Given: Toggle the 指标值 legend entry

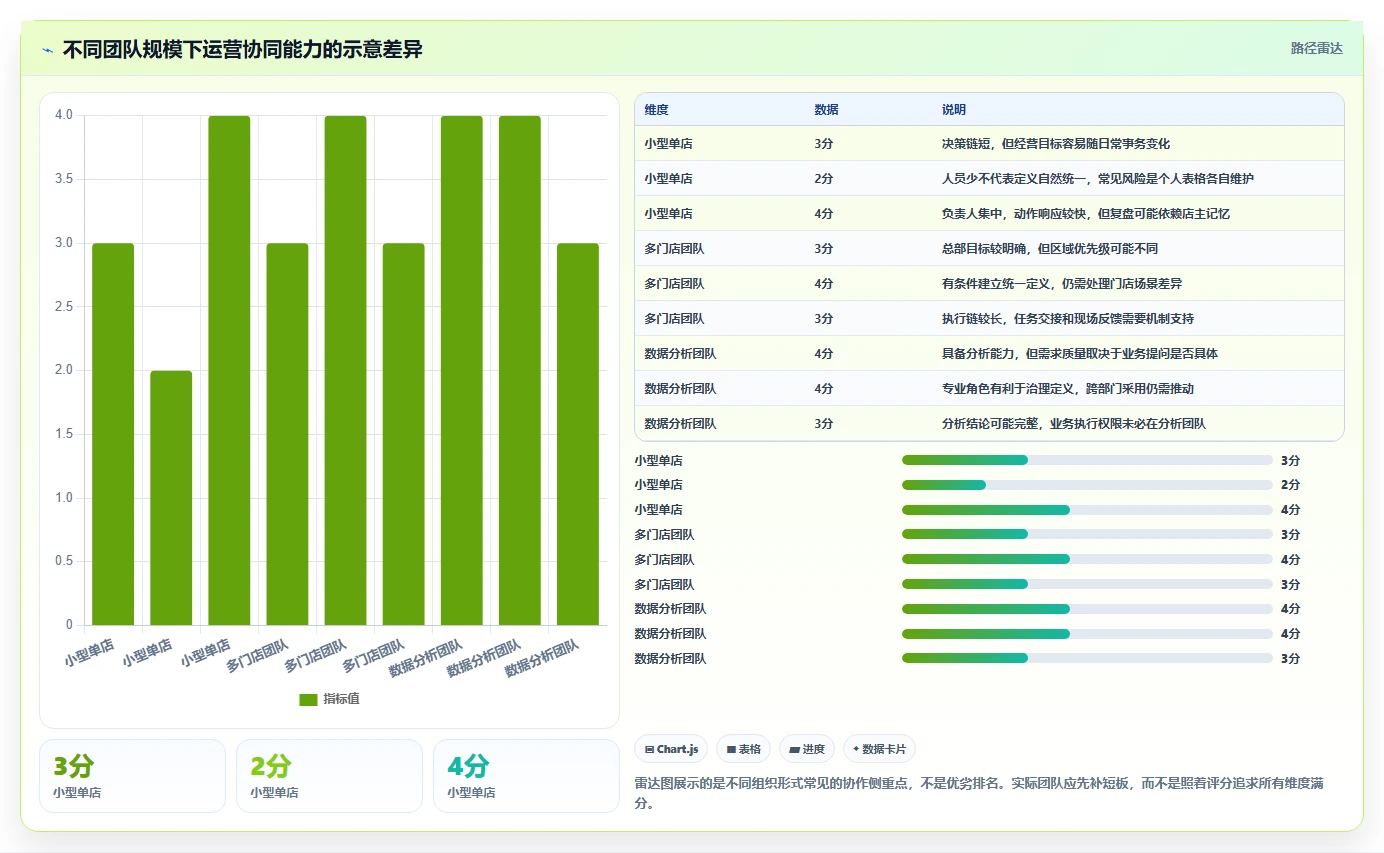Looking at the screenshot, I should point(329,699).
